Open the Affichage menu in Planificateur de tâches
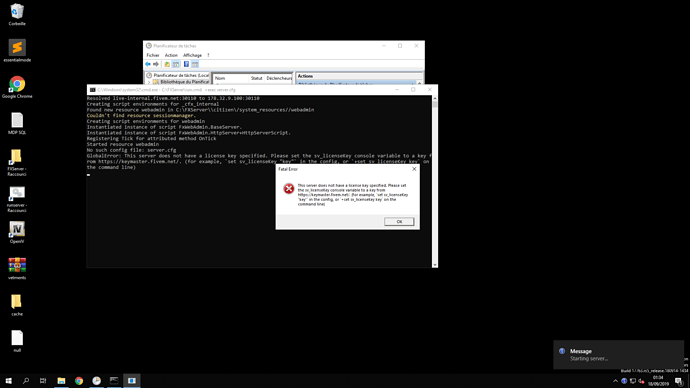 pos(192,55)
